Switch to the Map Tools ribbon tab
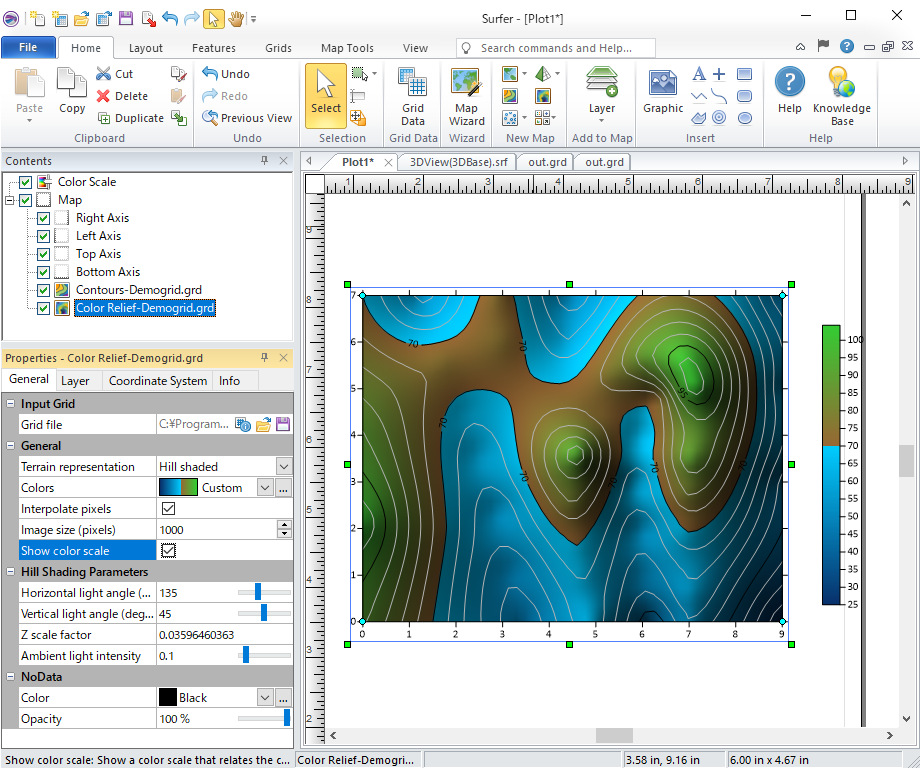Image resolution: width=921 pixels, height=769 pixels. [347, 48]
